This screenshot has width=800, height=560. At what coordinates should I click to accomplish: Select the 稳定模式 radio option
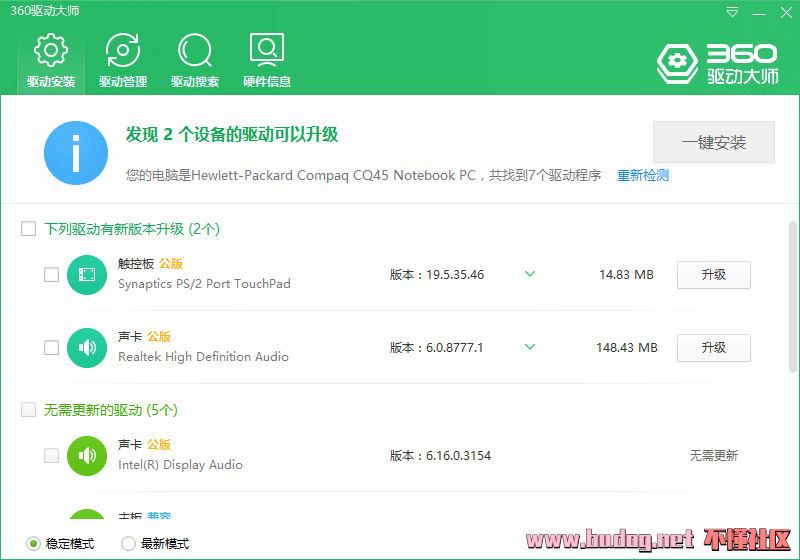pos(33,544)
